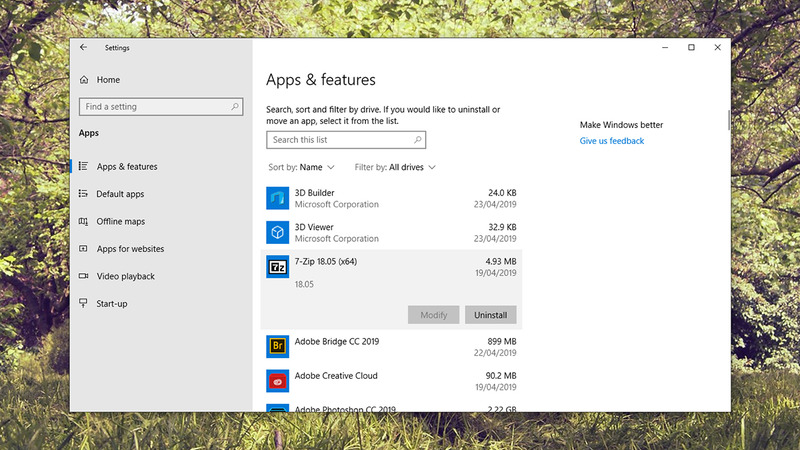Open the Sort by Name dropdown
The height and width of the screenshot is (450, 800).
tap(302, 167)
